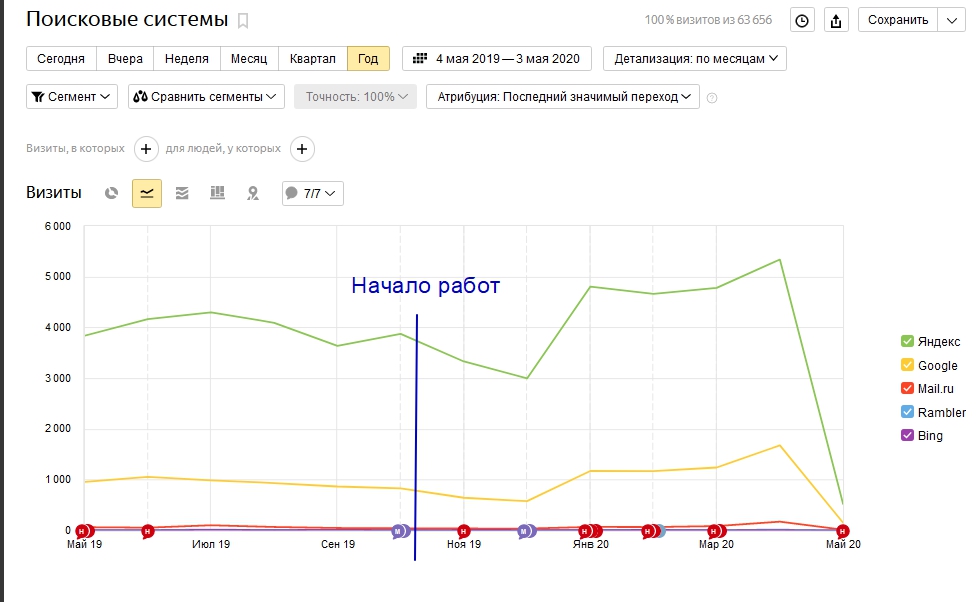The width and height of the screenshot is (979, 602).
Task: Open the Сегмент dropdown
Action: pos(72,97)
